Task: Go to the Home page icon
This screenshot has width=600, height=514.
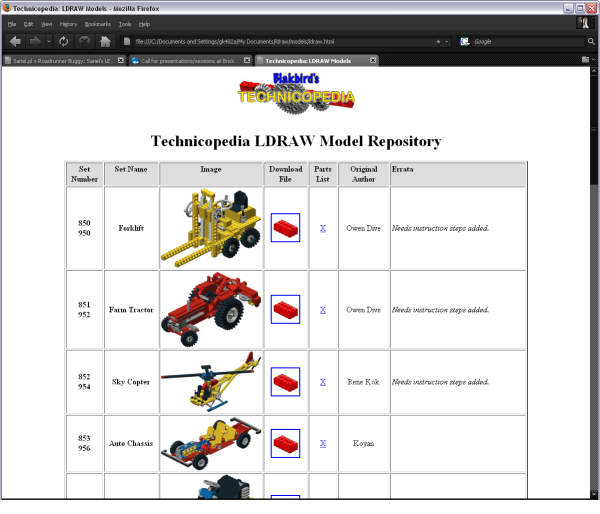Action: (x=105, y=41)
